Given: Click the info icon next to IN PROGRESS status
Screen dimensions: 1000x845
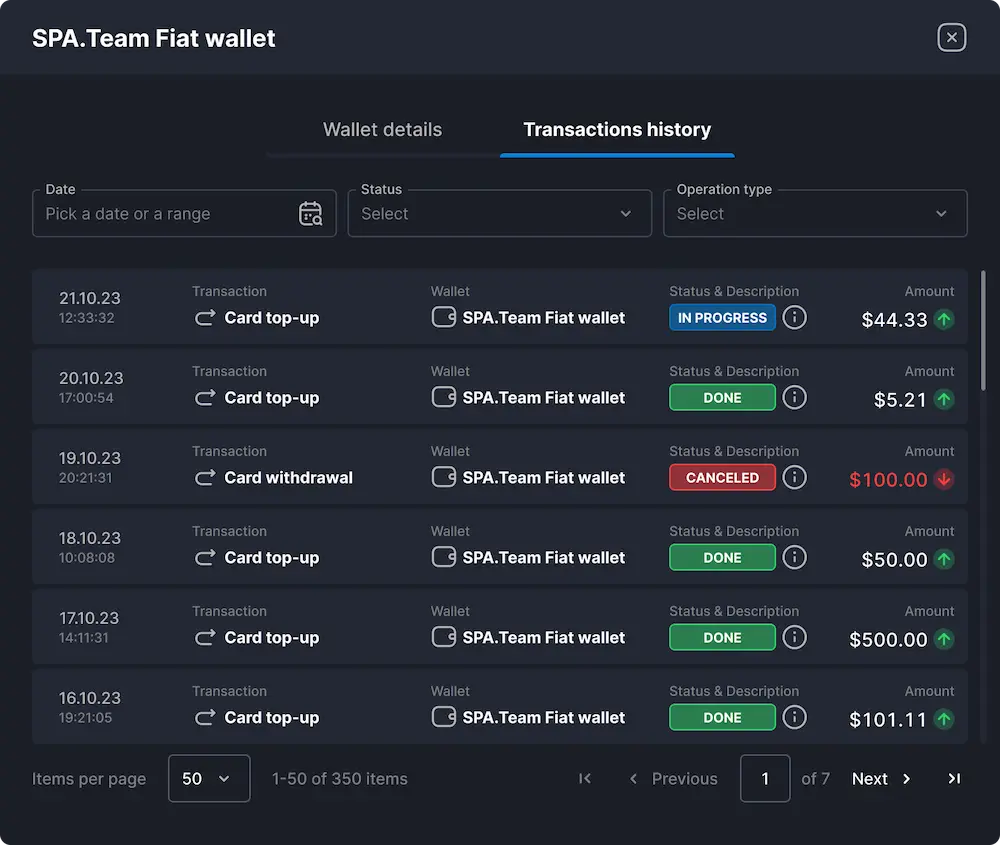Looking at the screenshot, I should click(794, 317).
